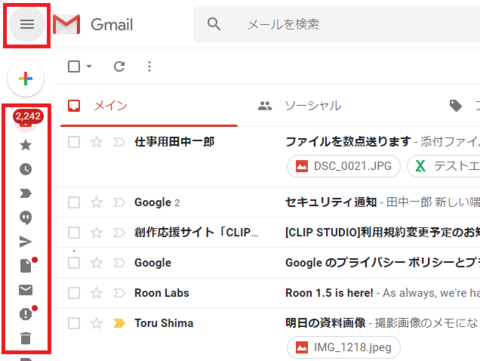Viewport: 480px width, 361px height.
Task: Expand the select-all dropdown arrow
Action: pyautogui.click(x=89, y=66)
